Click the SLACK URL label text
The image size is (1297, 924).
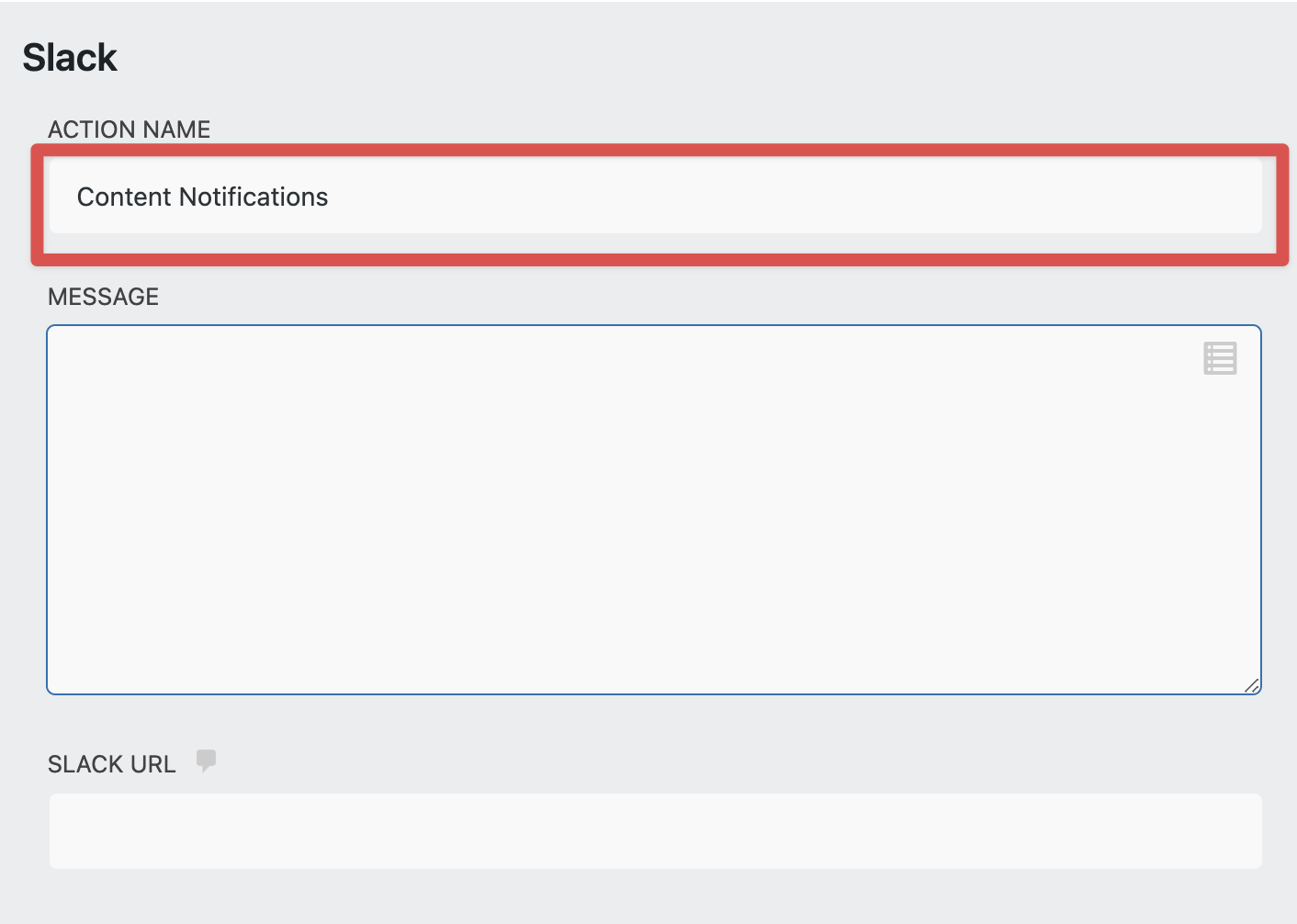click(112, 764)
